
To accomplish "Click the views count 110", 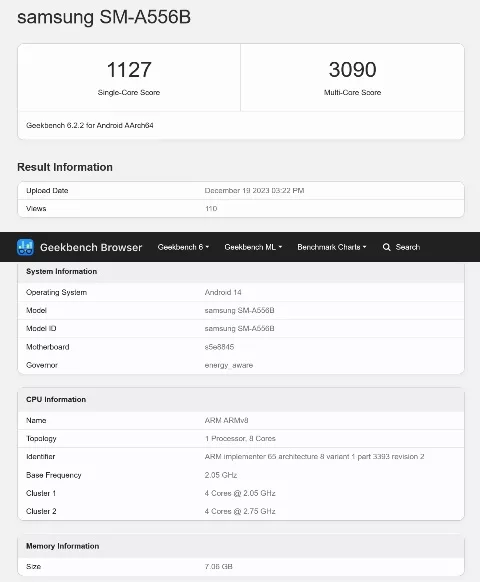I will click(x=211, y=209).
